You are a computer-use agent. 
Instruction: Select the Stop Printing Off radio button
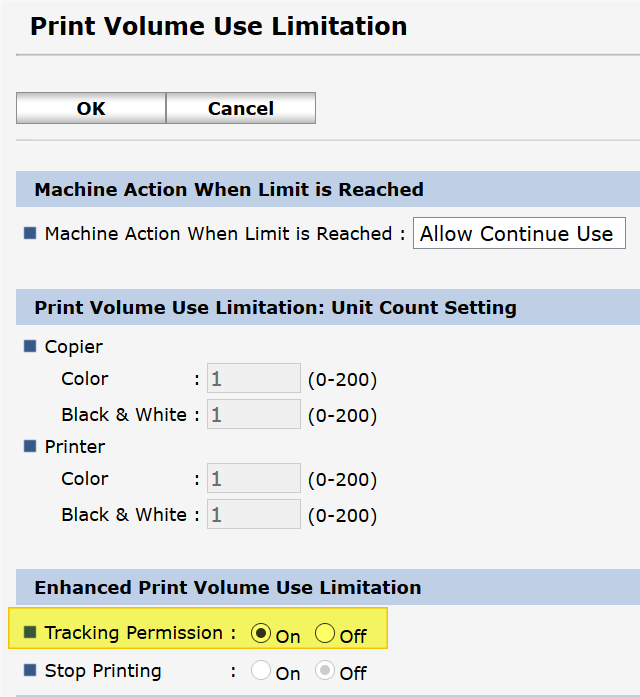click(325, 672)
